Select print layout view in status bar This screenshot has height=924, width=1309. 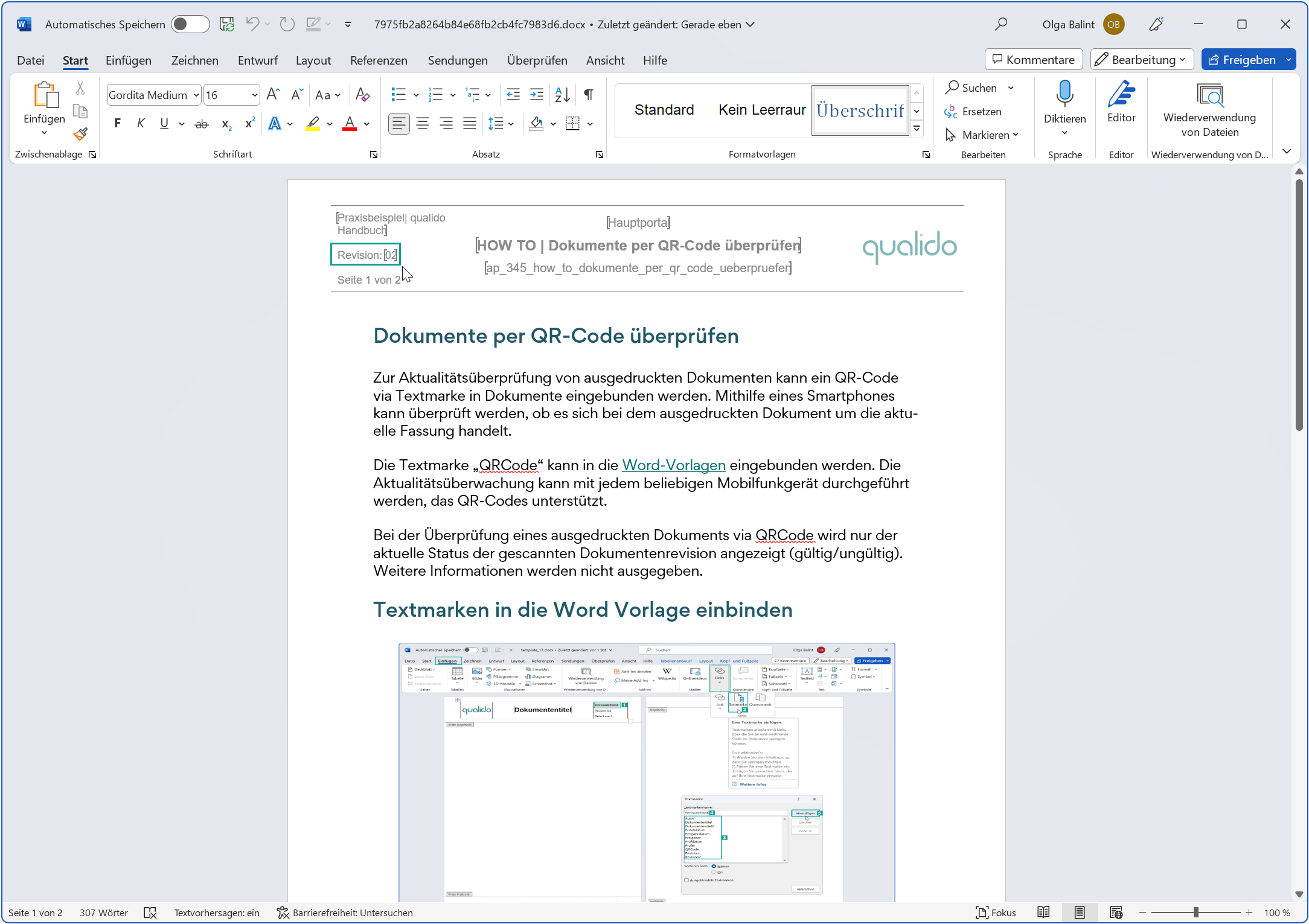coord(1080,913)
